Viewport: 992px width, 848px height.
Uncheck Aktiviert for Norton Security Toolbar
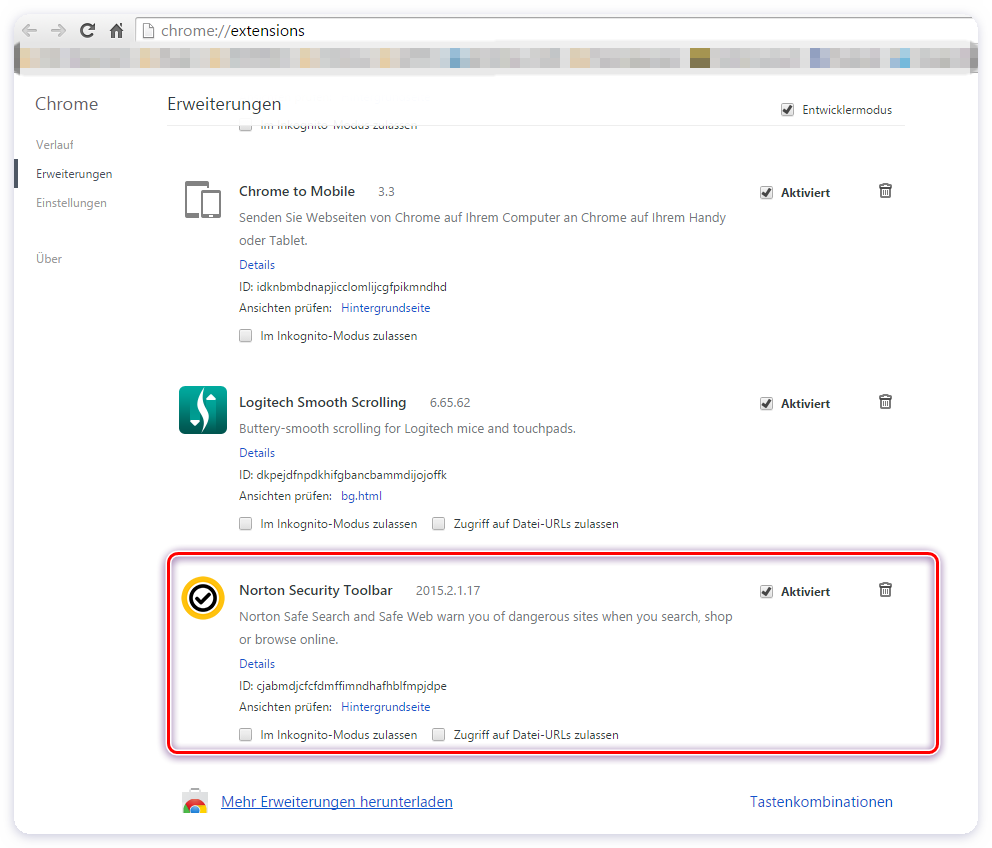(766, 591)
